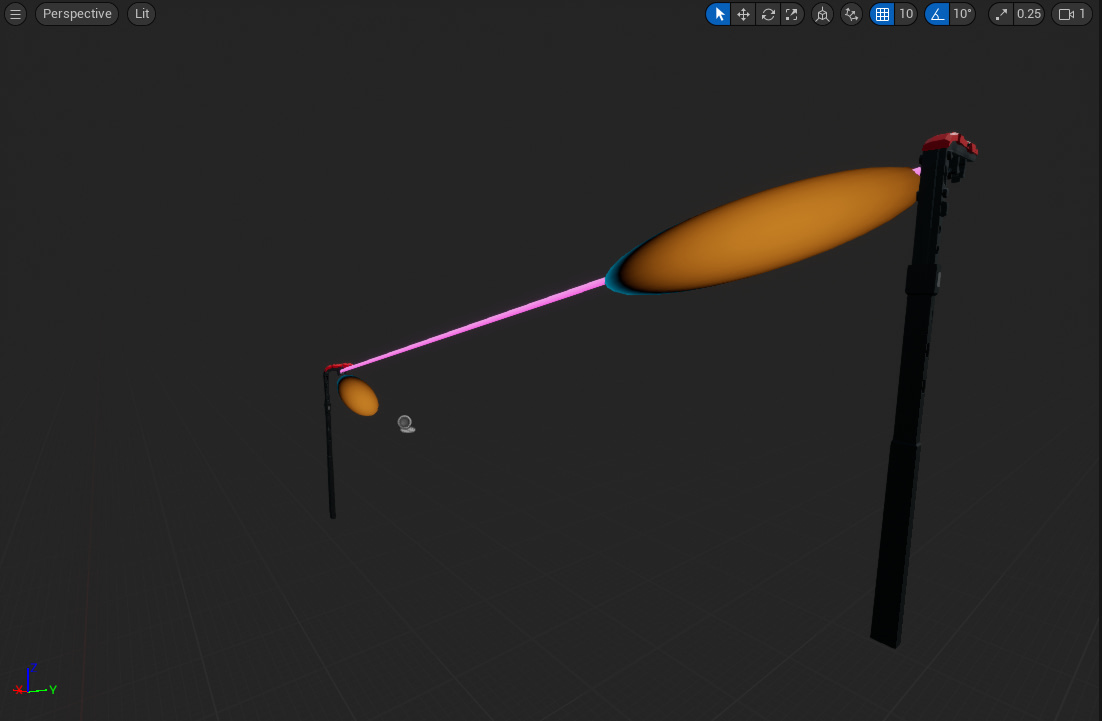Screen dimensions: 1102x721
Task: Open the viewport options hamburger menu
Action: [15, 14]
